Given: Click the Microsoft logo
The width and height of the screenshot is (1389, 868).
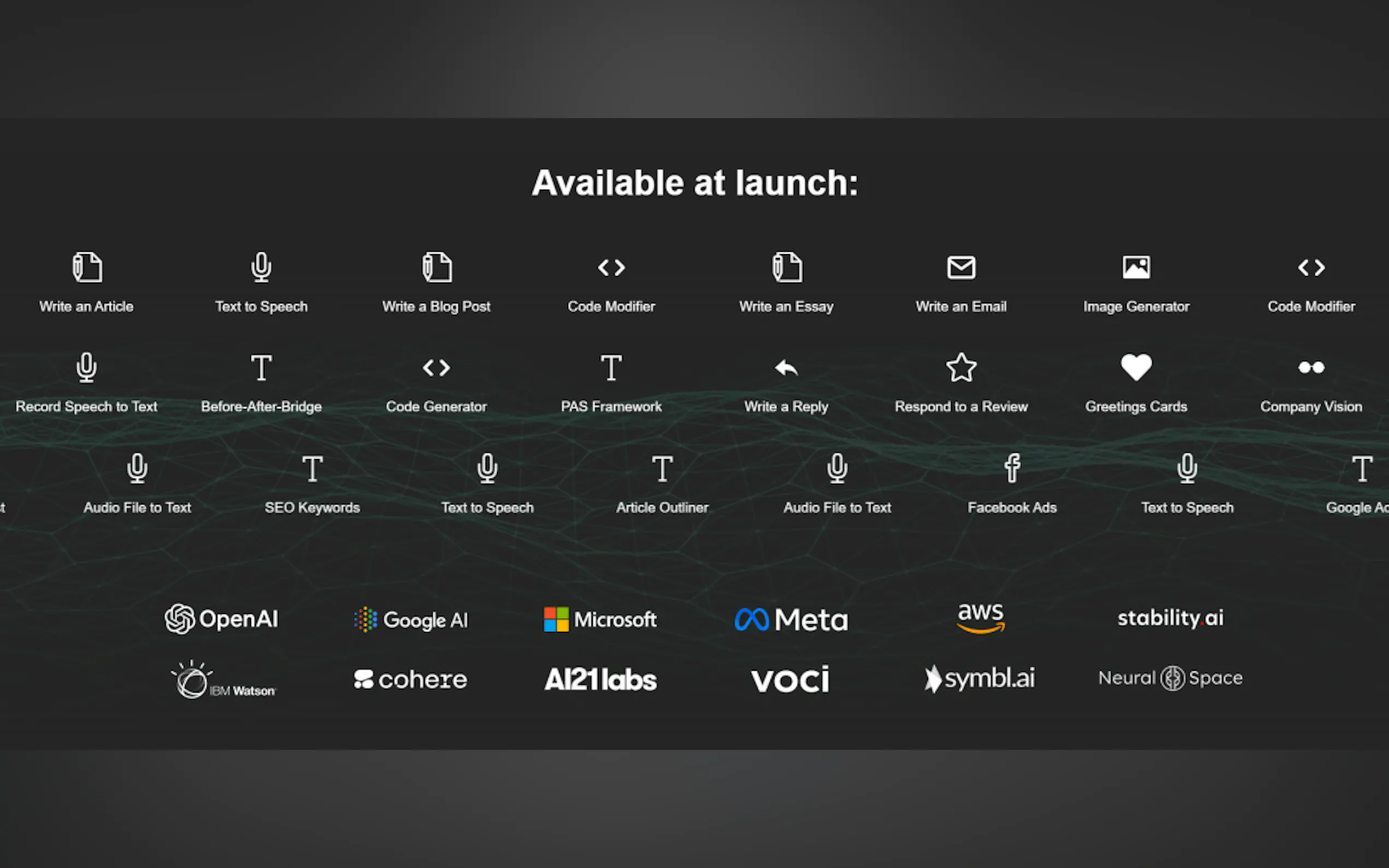Looking at the screenshot, I should point(600,619).
